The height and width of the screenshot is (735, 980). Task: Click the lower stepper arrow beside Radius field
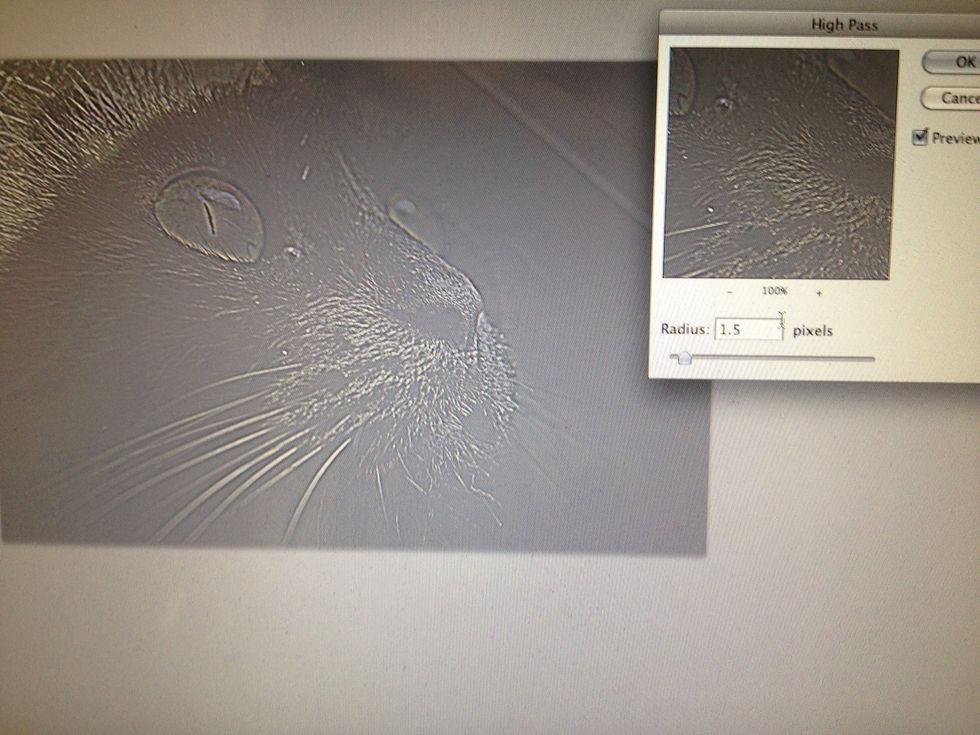[x=781, y=334]
